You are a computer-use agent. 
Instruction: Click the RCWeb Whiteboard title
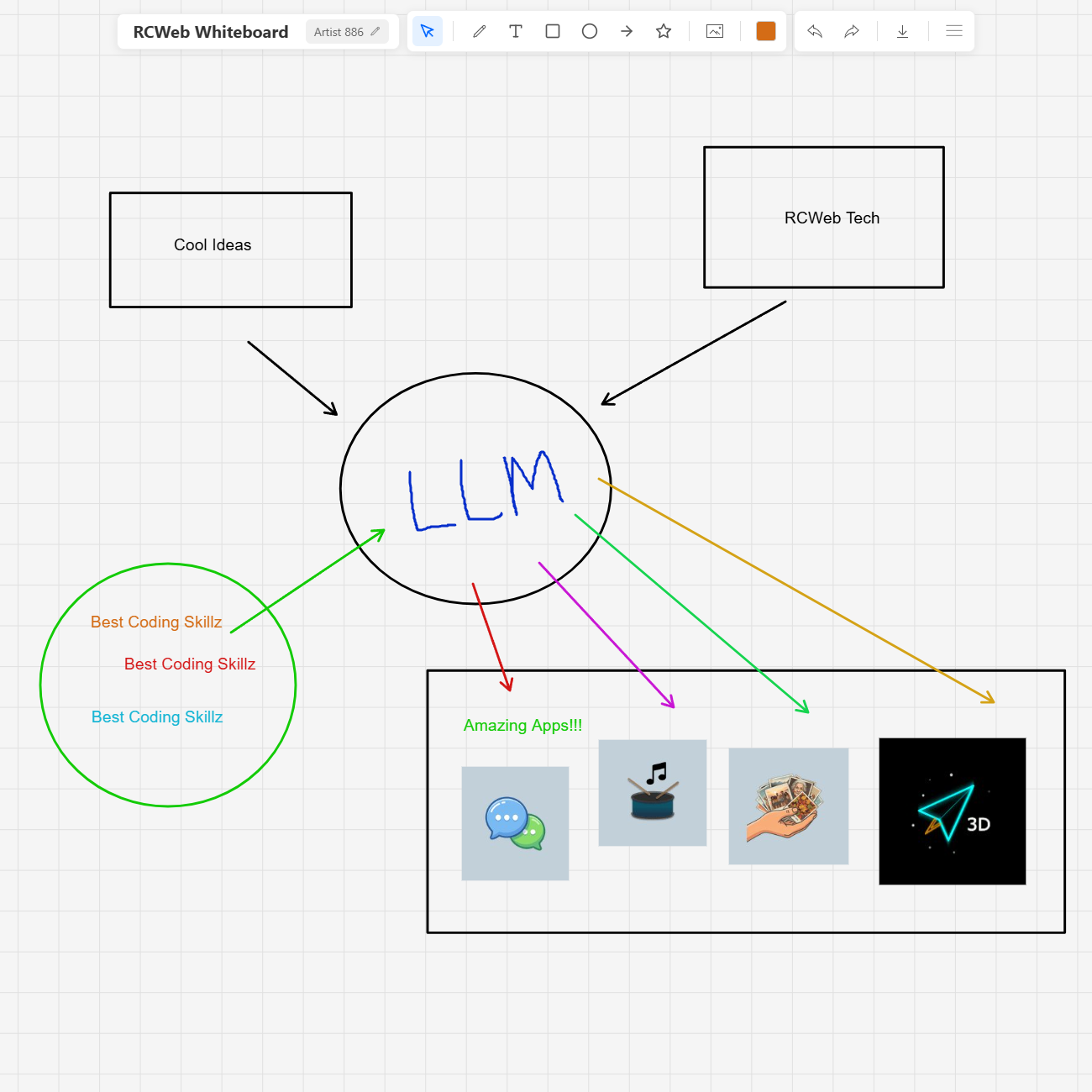[210, 32]
